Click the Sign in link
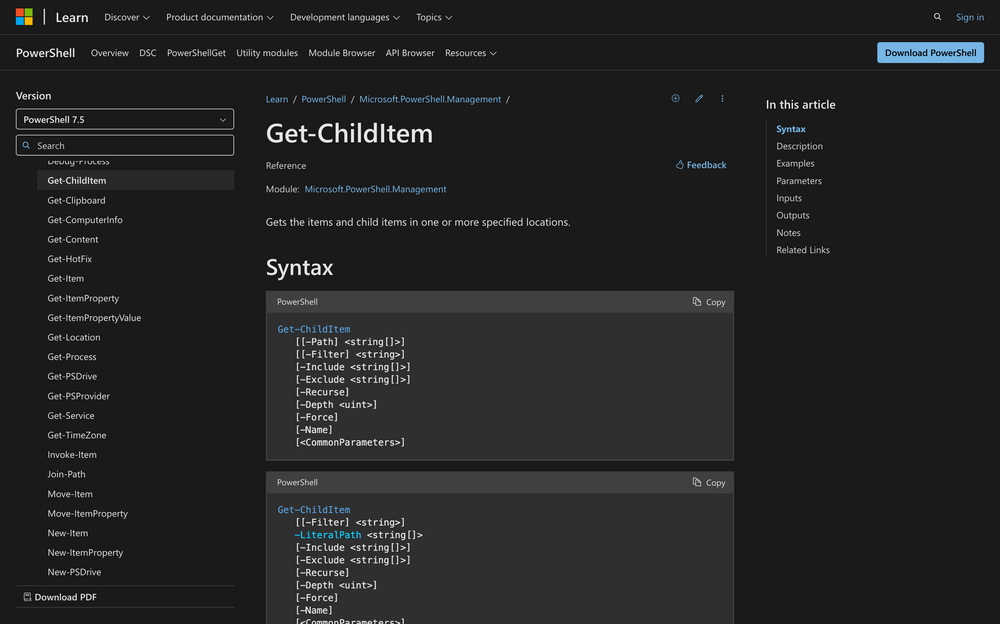Image resolution: width=1000 pixels, height=624 pixels. click(969, 17)
